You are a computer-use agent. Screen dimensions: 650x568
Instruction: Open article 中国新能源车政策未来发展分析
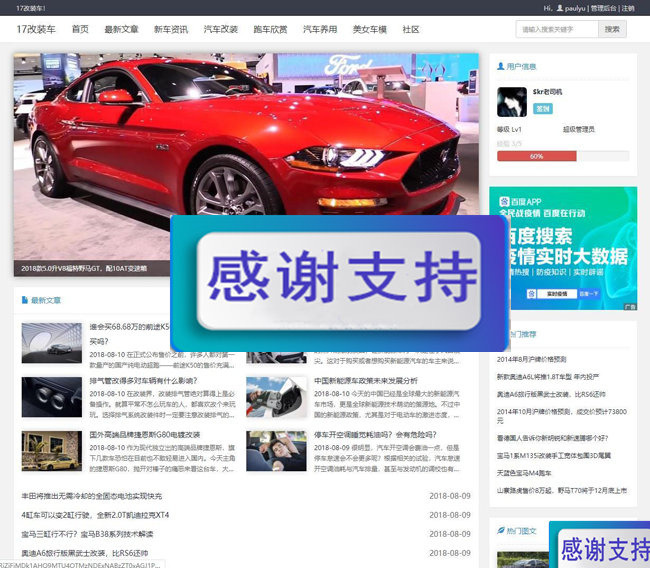coord(366,381)
